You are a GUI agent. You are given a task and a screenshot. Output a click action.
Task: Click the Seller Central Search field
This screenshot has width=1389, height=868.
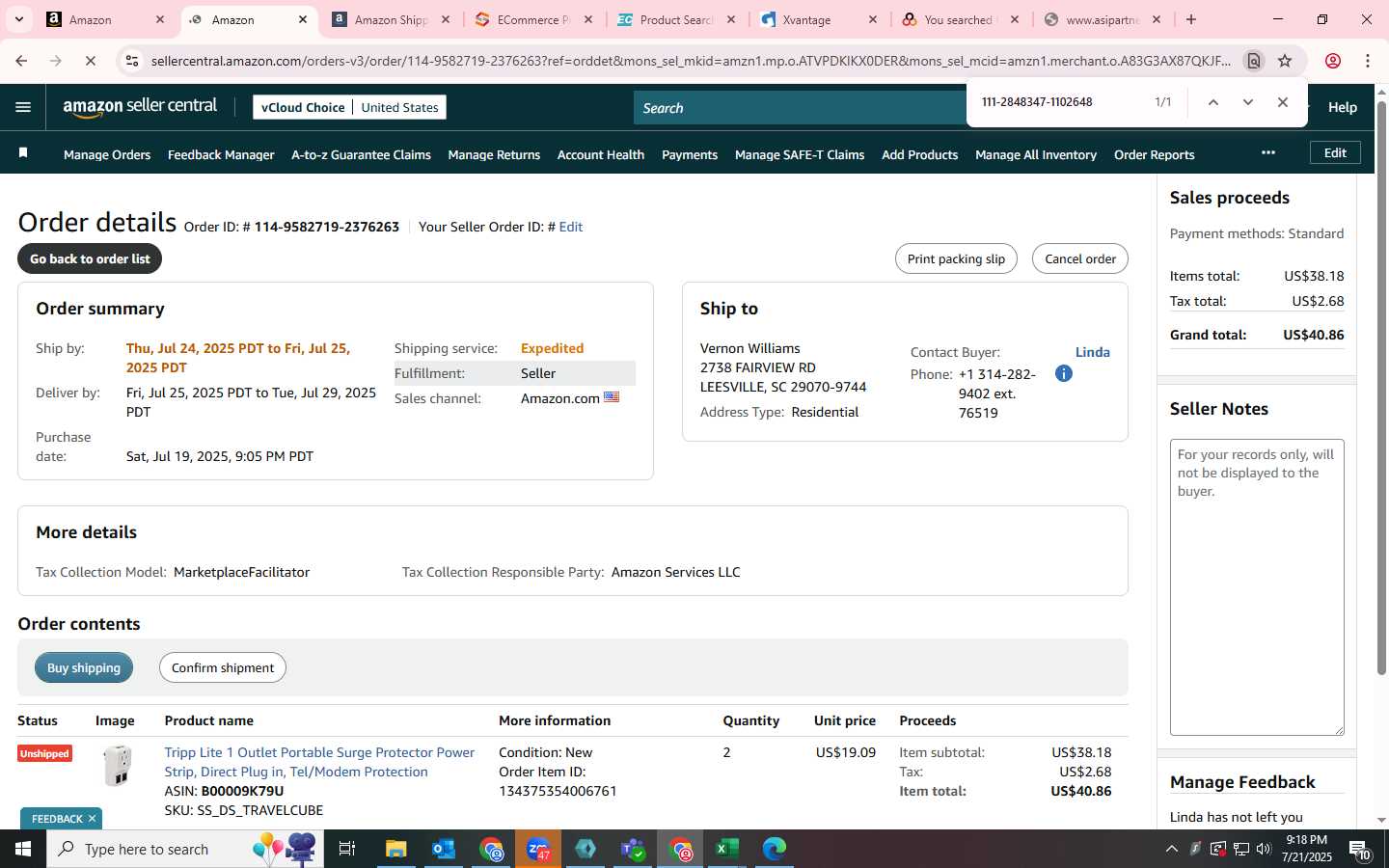pyautogui.click(x=801, y=108)
